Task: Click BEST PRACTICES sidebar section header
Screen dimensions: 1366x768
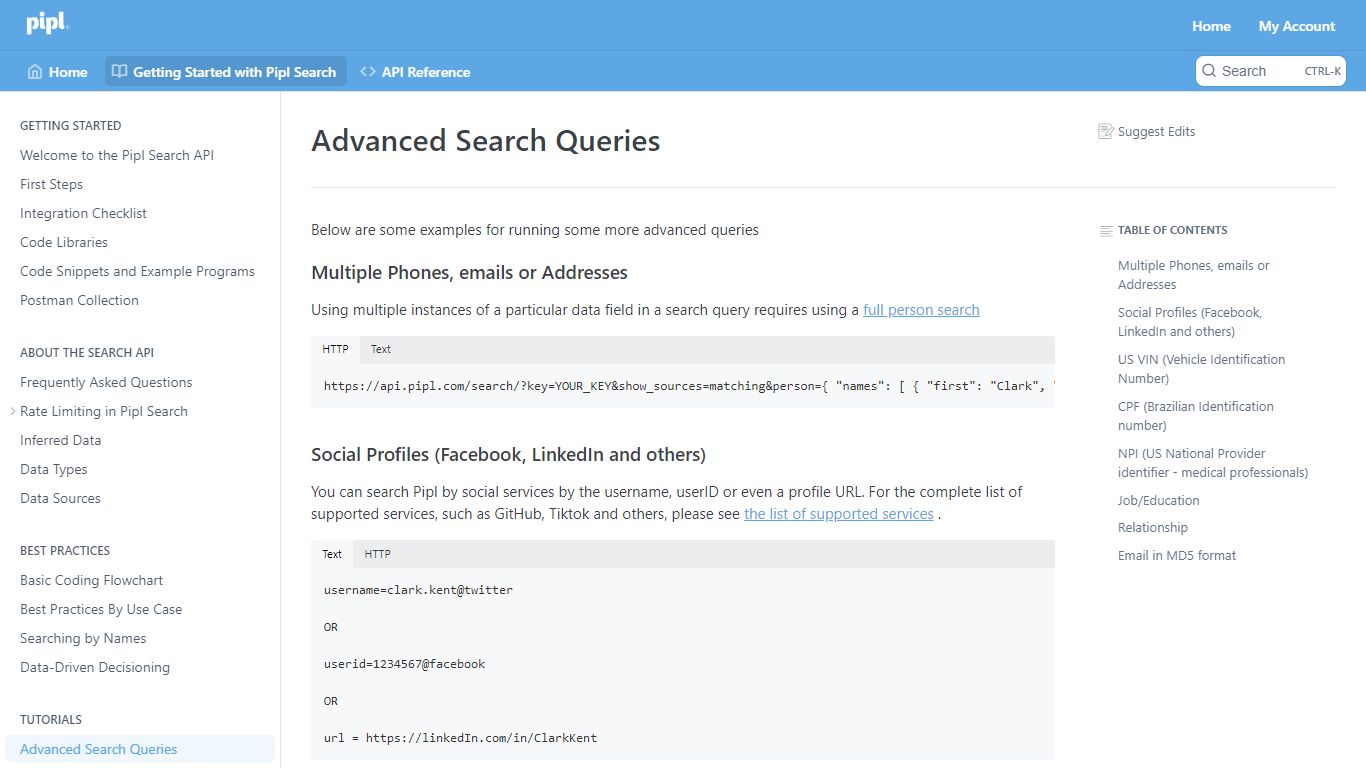Action: [x=65, y=551]
